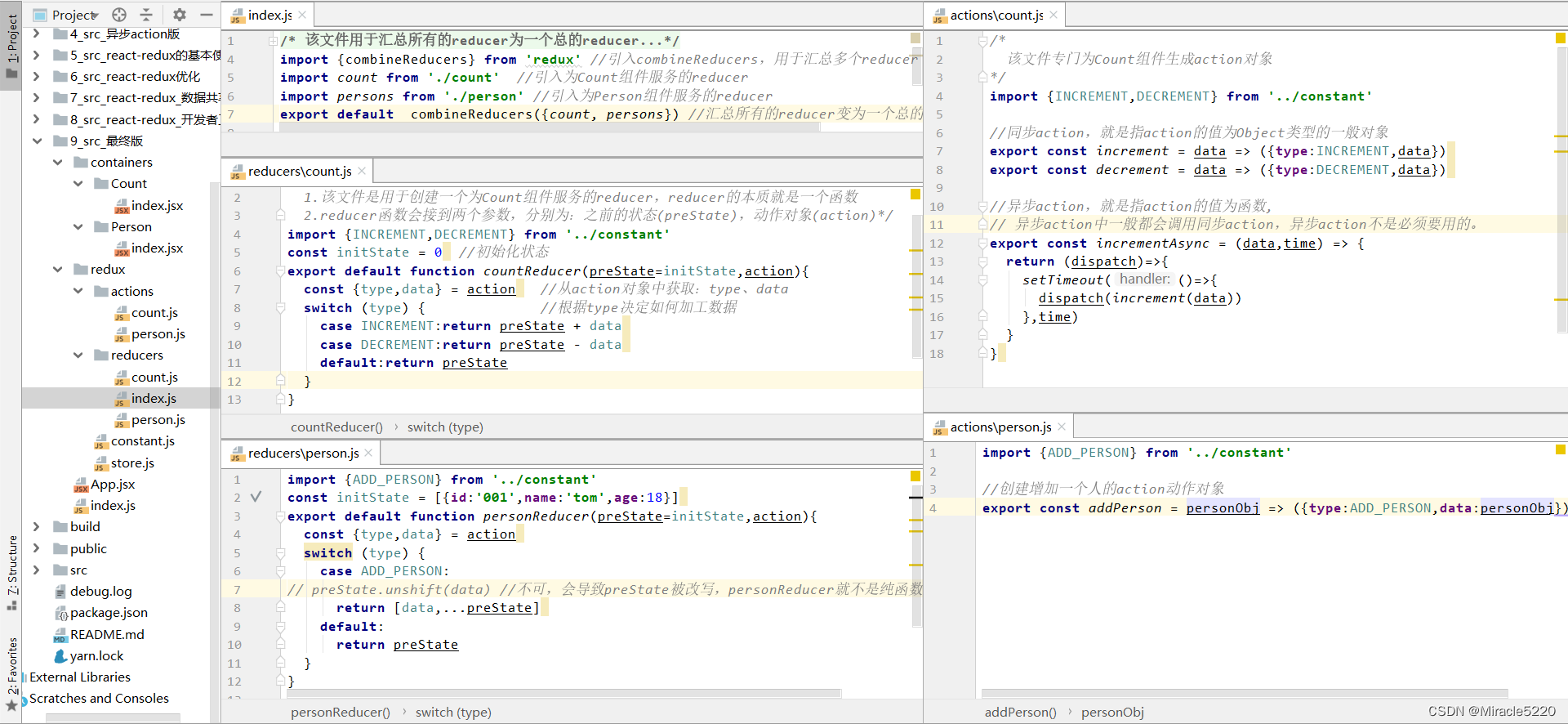
Task: Expand the 7_src_react-redux_数据共享 folder
Action: 36,97
